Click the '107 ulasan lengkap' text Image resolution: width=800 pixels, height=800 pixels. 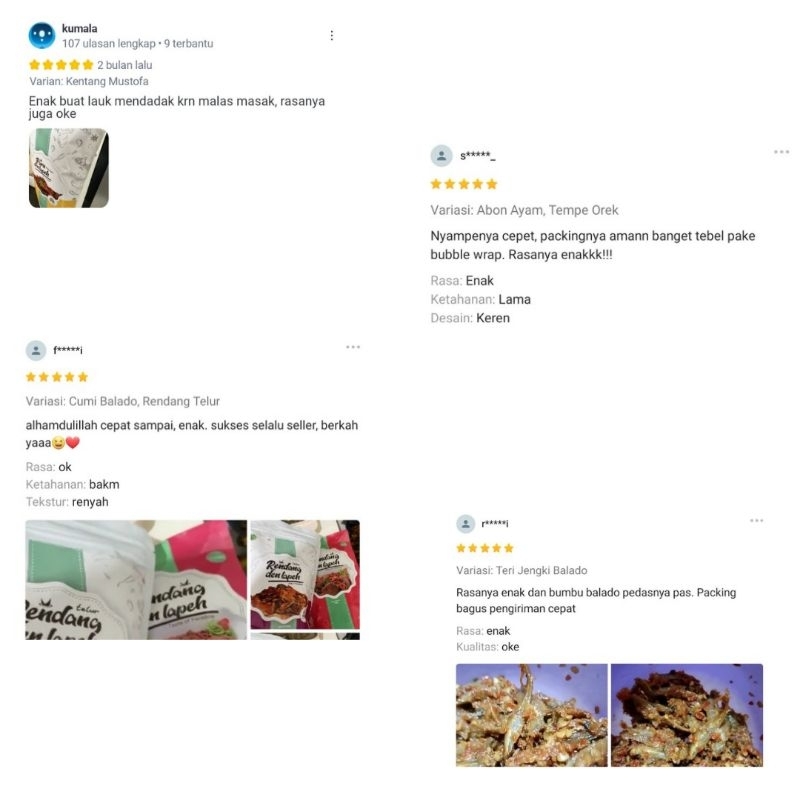pos(109,44)
